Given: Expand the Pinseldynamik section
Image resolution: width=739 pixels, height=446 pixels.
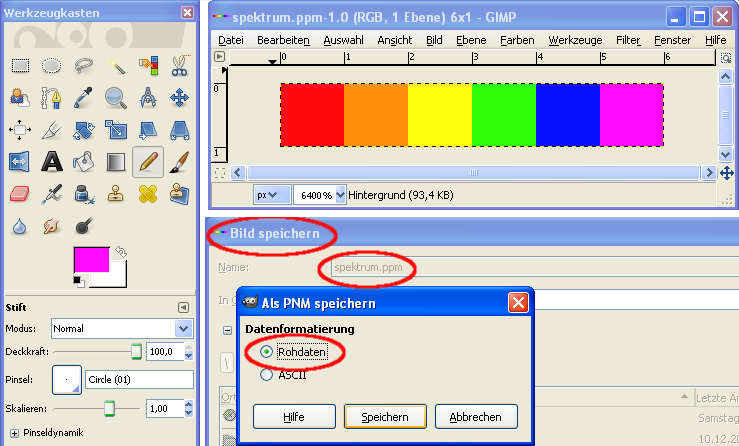Looking at the screenshot, I should tap(13, 433).
